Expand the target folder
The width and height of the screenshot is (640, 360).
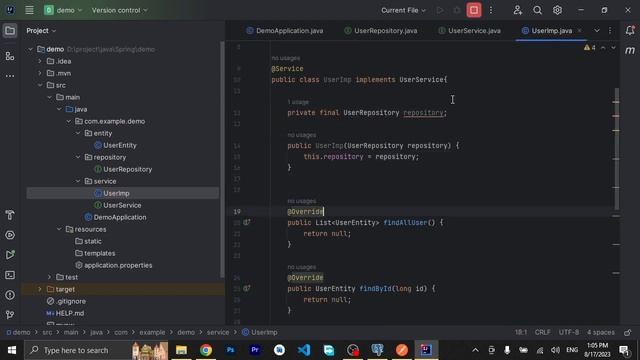pyautogui.click(x=40, y=289)
